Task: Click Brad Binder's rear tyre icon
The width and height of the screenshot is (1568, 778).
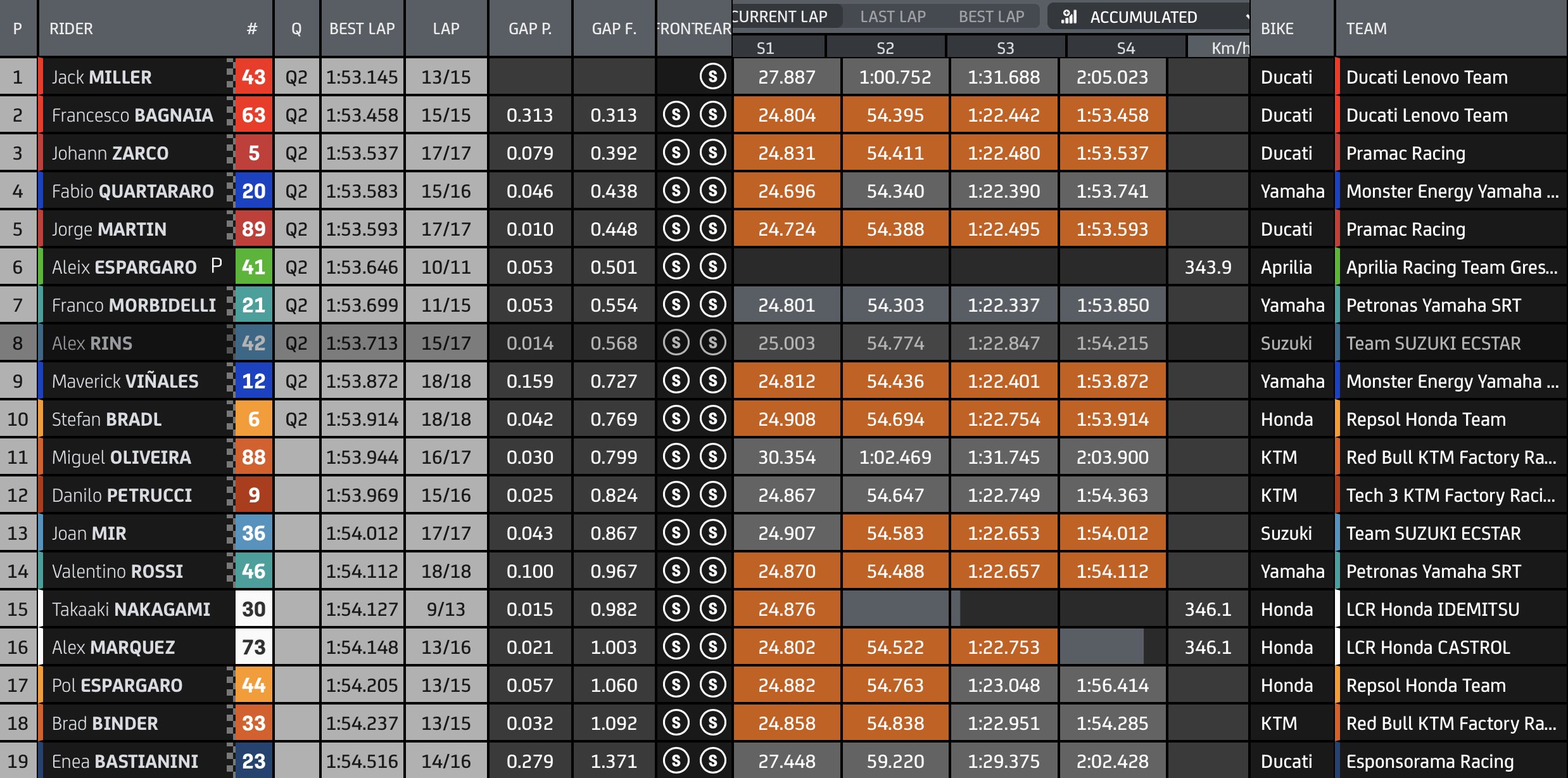Action: click(x=713, y=723)
